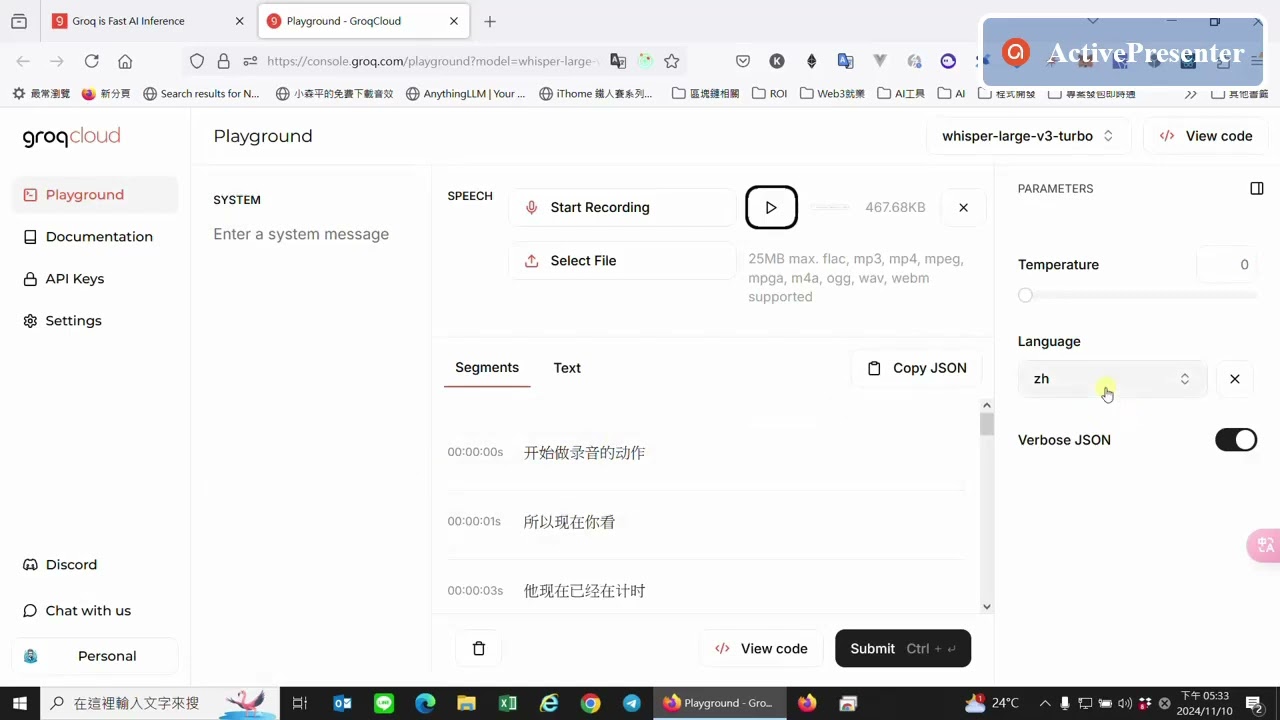Open the ROI bookmarks folder
This screenshot has width=1280, height=720.
coord(770,93)
